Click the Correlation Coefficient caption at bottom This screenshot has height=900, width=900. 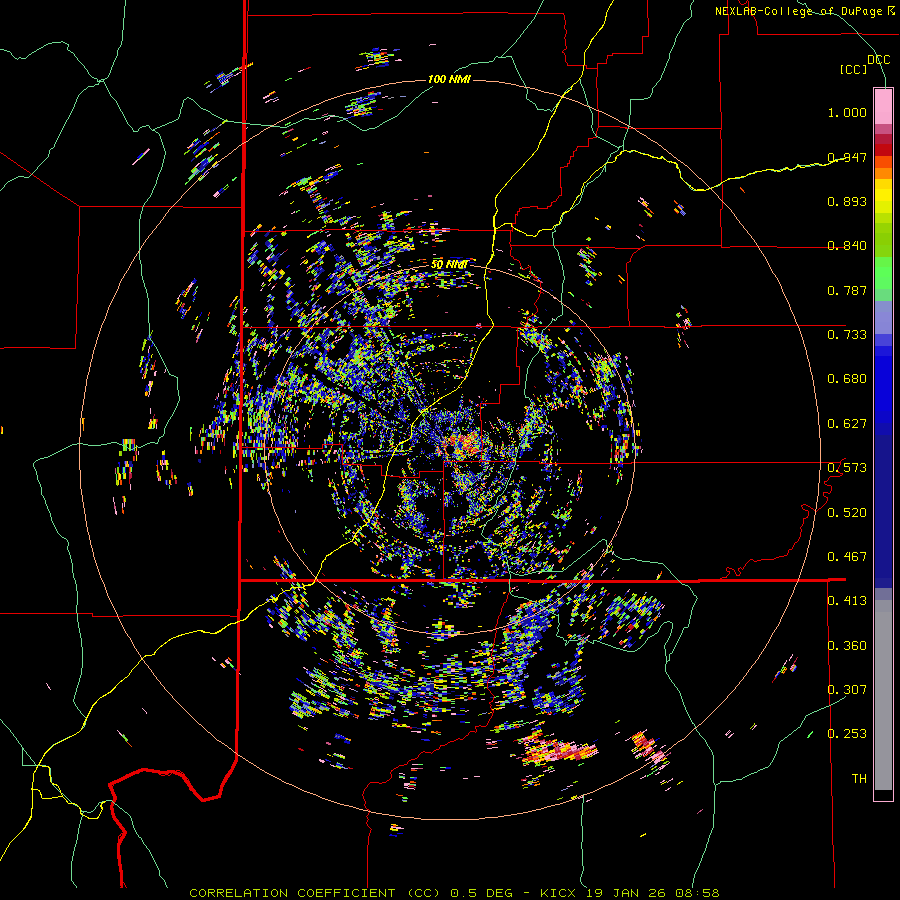[454, 893]
